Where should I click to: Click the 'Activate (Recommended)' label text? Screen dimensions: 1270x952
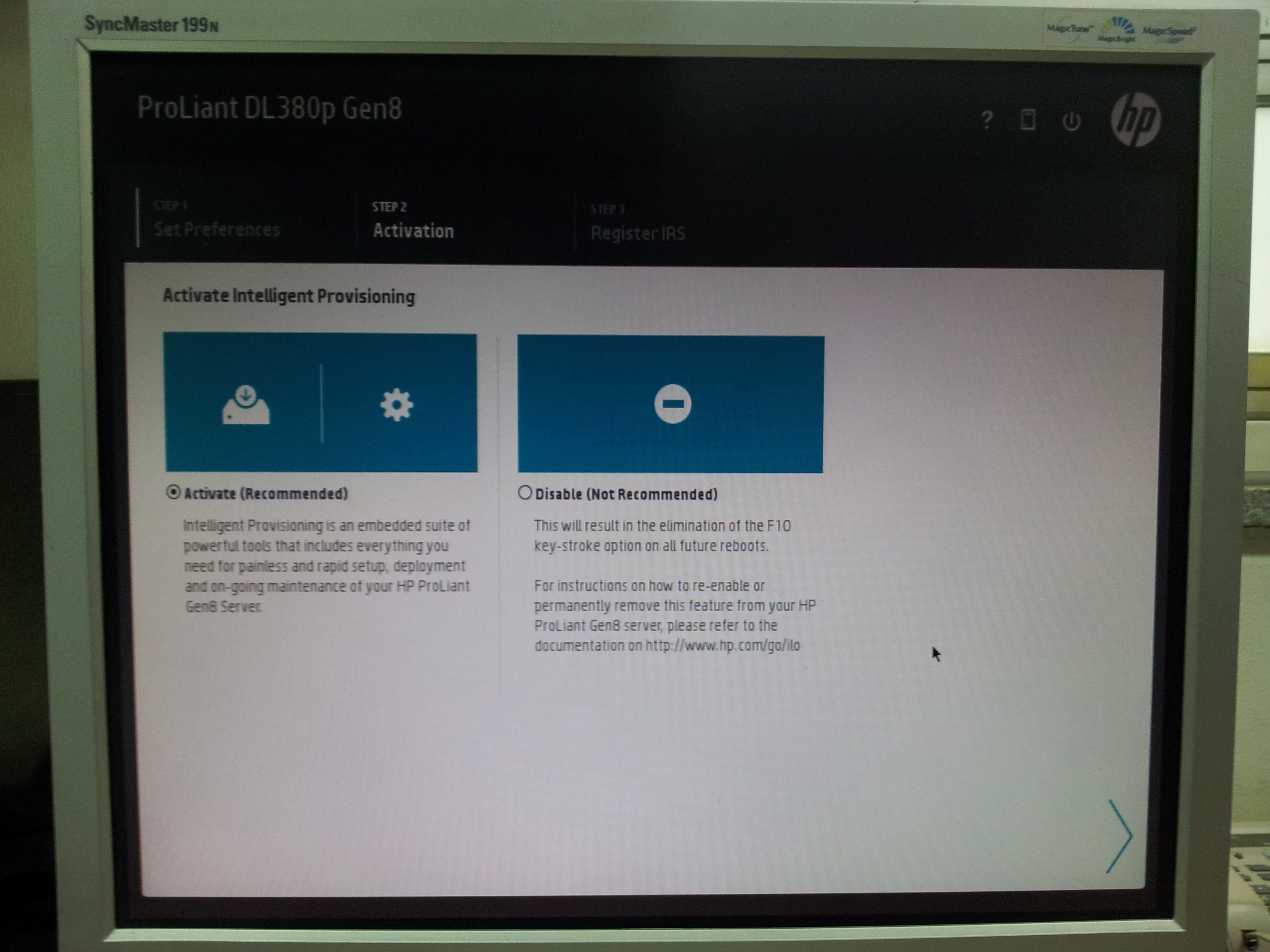[266, 493]
